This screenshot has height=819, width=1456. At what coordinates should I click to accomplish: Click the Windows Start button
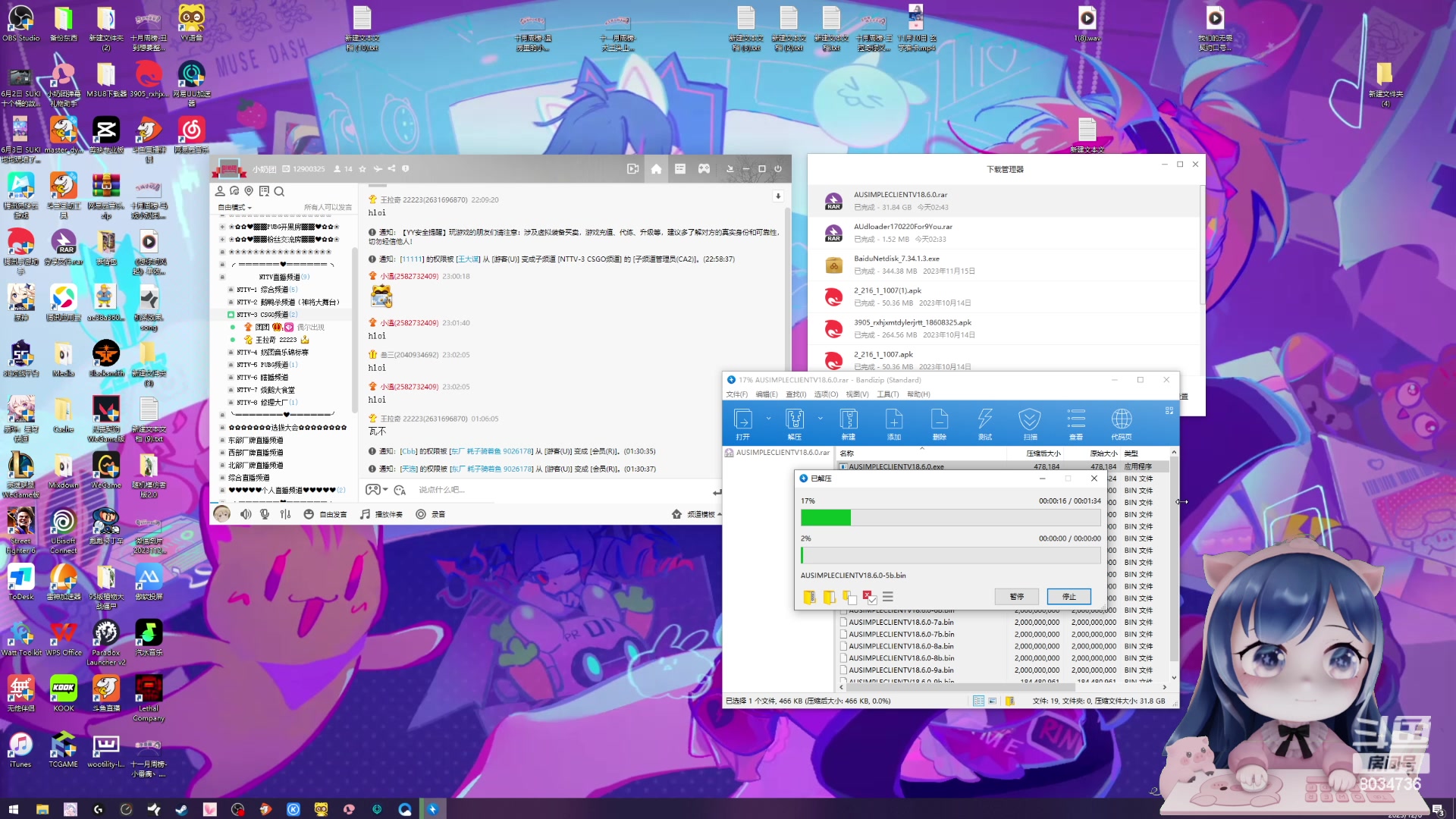[13, 809]
